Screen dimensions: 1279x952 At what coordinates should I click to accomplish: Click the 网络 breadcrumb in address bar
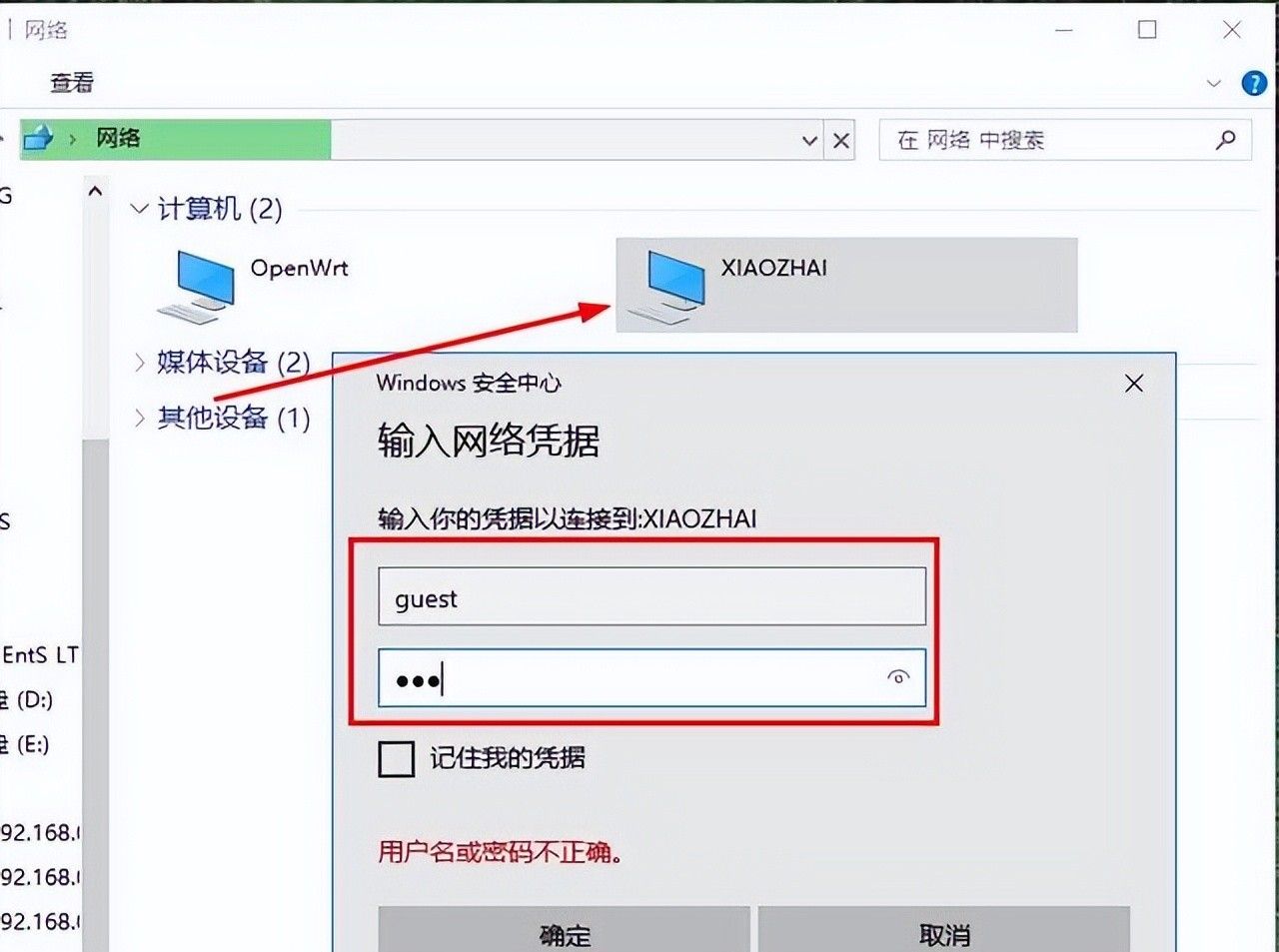tap(118, 138)
